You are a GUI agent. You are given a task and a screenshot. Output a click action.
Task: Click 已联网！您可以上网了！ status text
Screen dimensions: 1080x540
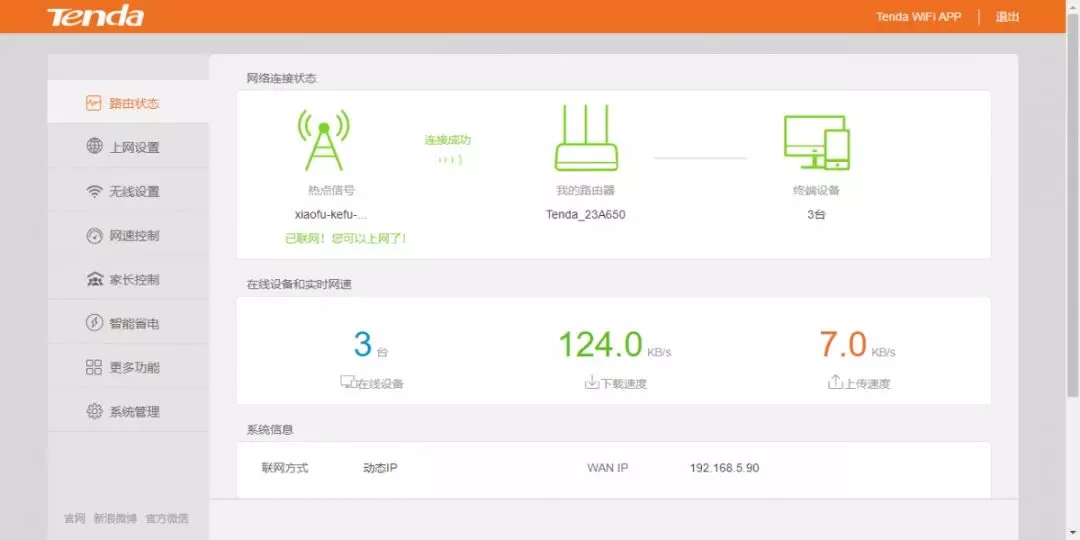[346, 239]
